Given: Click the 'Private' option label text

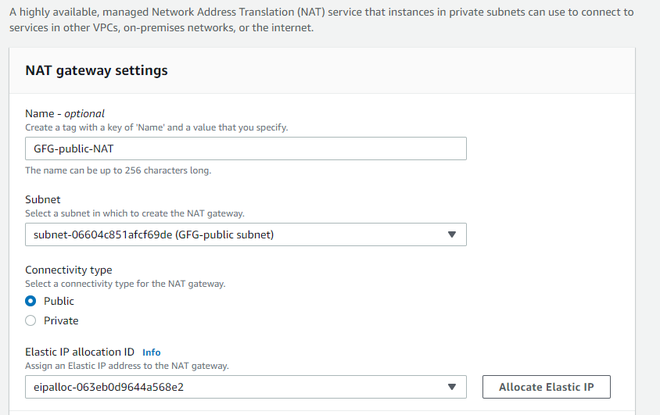Looking at the screenshot, I should (x=61, y=321).
